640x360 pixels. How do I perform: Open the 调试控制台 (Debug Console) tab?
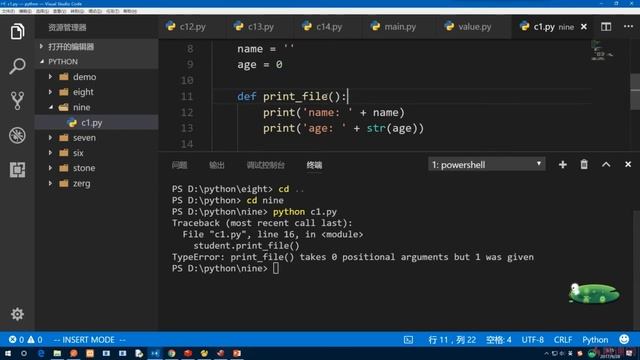(x=266, y=165)
